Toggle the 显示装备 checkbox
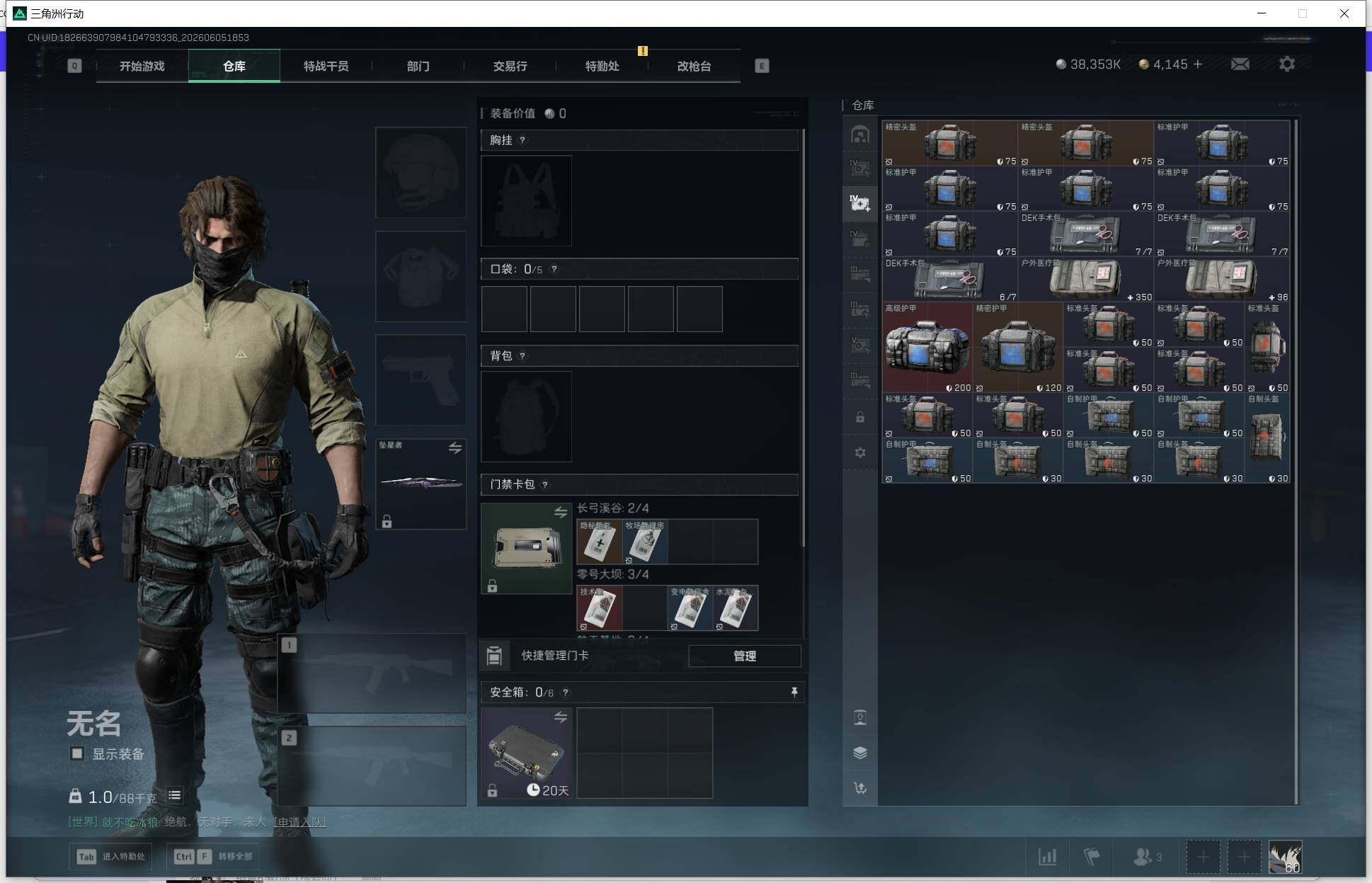Screen dimensions: 1372x883 (77, 753)
